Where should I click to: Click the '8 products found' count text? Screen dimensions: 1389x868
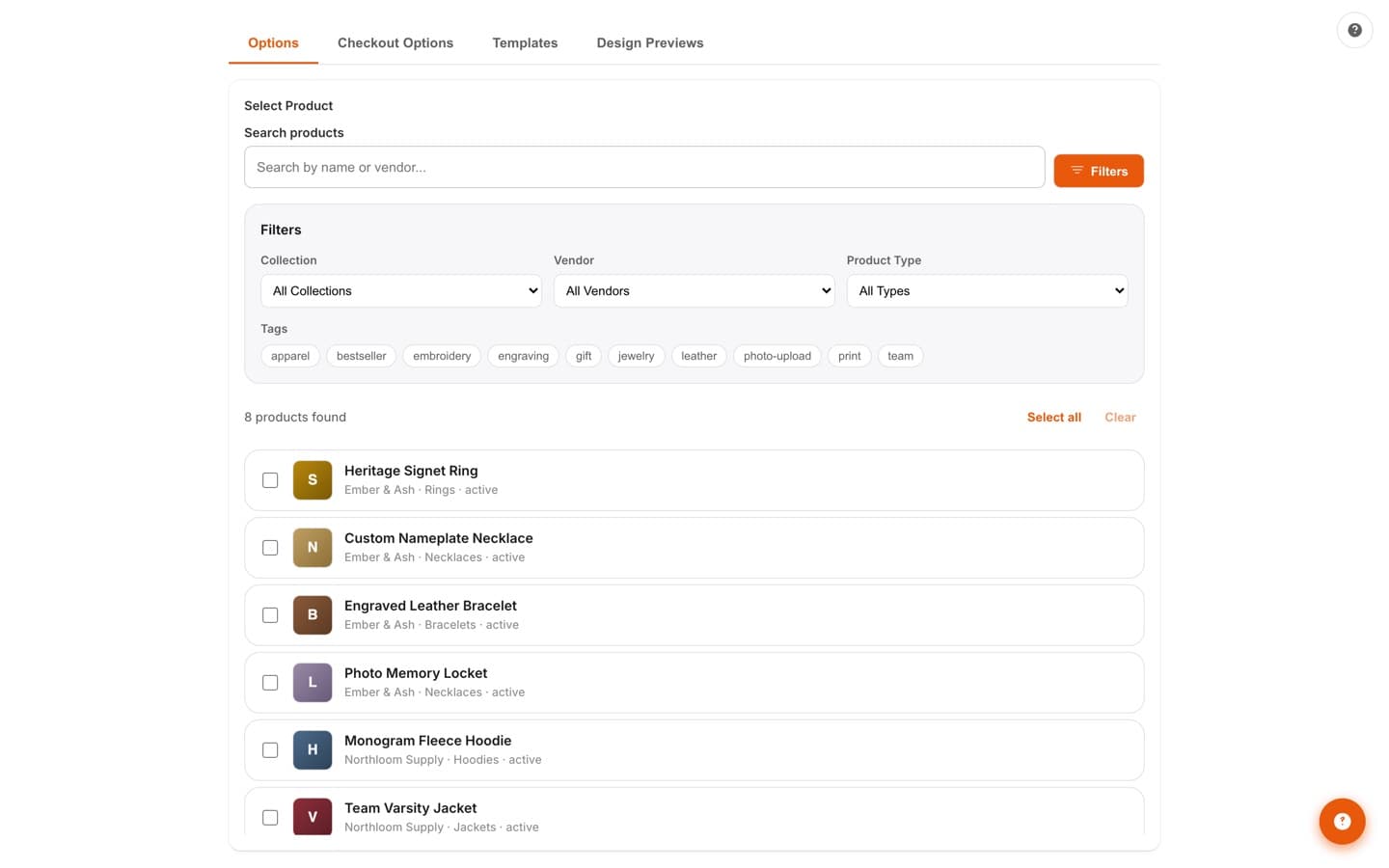[x=295, y=417]
